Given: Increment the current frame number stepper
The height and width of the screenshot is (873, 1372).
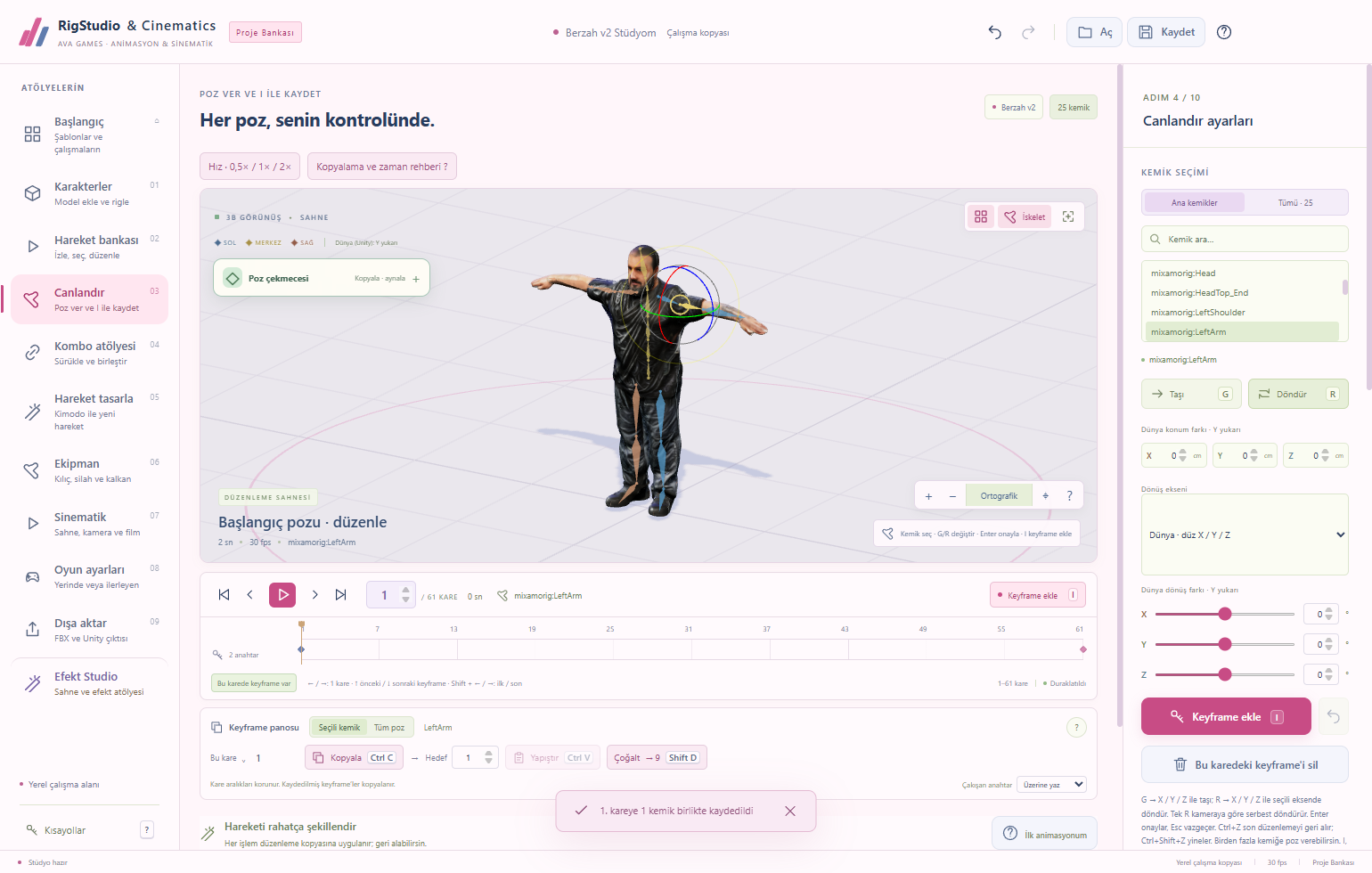Looking at the screenshot, I should [x=406, y=590].
